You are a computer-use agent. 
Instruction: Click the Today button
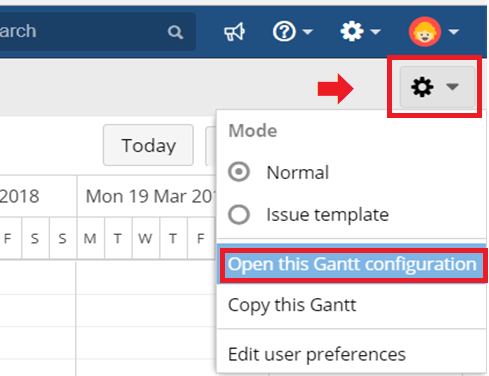point(148,145)
